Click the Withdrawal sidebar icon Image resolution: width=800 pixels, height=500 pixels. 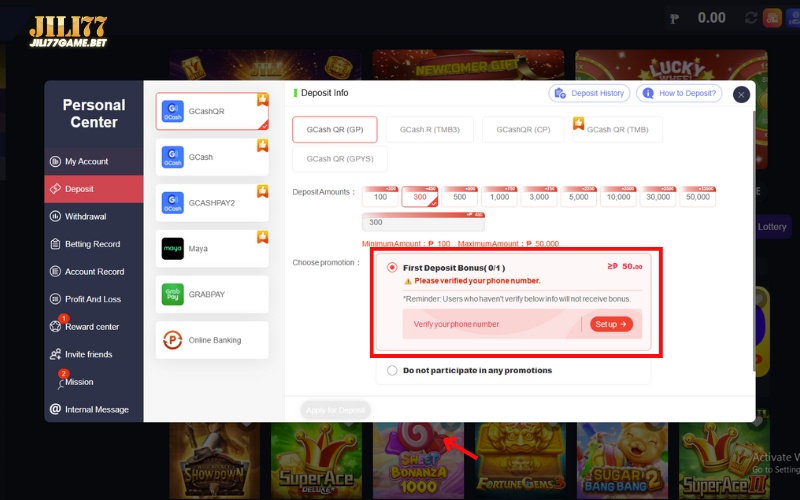[55, 216]
